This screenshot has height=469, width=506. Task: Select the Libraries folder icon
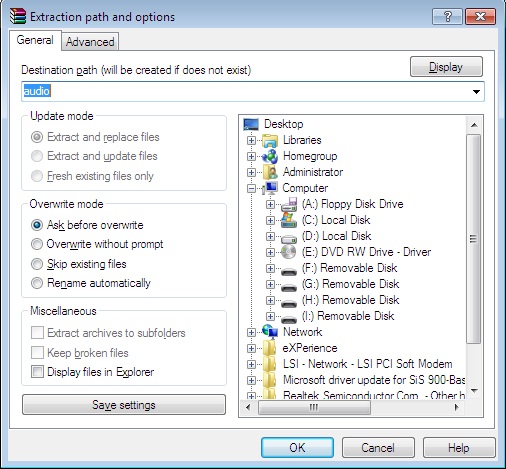(x=270, y=140)
